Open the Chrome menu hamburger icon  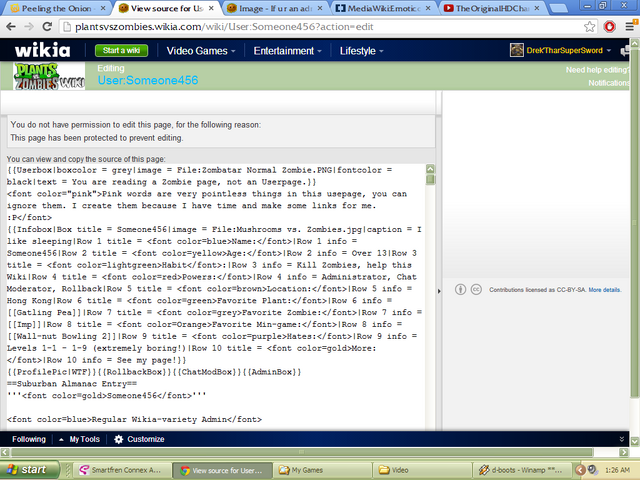click(631, 27)
